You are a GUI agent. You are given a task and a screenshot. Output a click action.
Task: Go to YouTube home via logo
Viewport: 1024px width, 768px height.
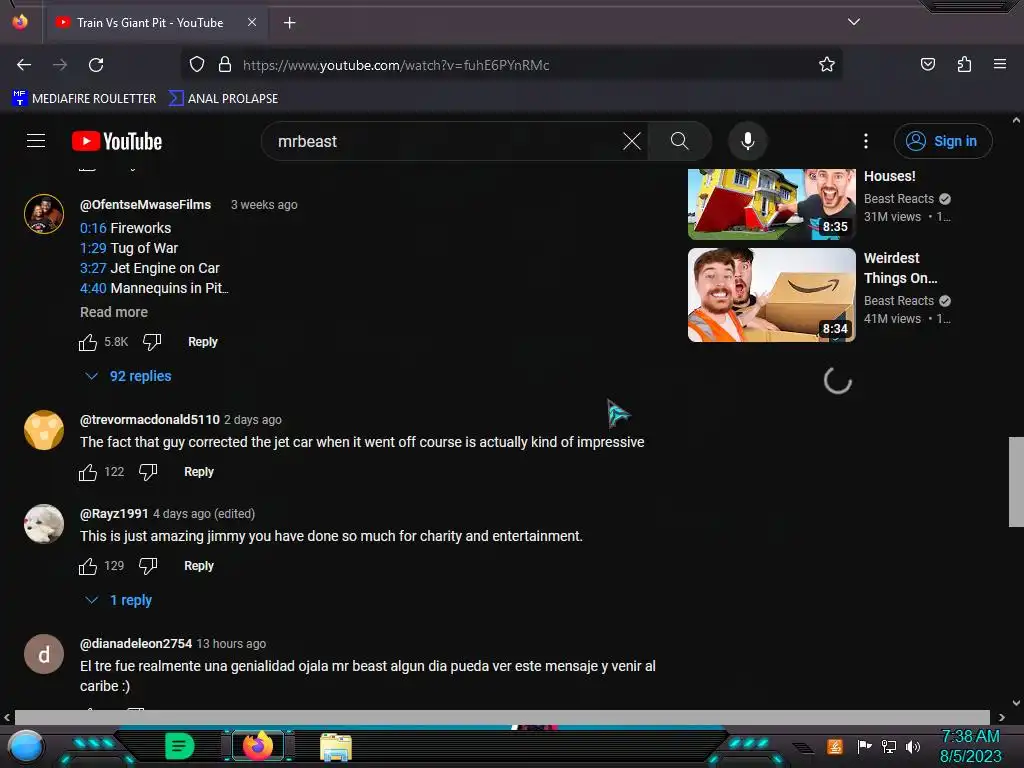click(117, 141)
